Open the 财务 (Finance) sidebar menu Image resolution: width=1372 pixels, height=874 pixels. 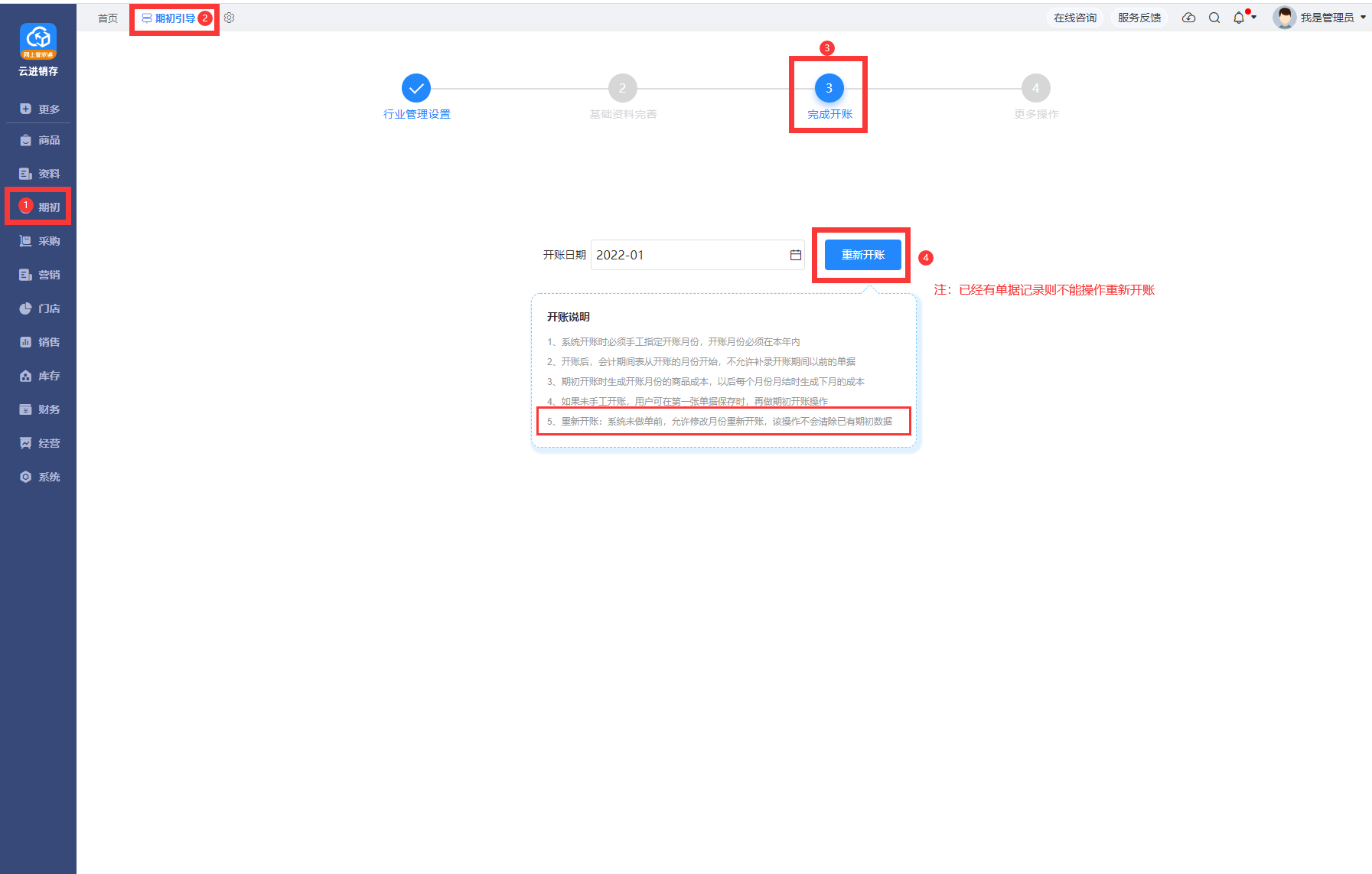point(40,409)
